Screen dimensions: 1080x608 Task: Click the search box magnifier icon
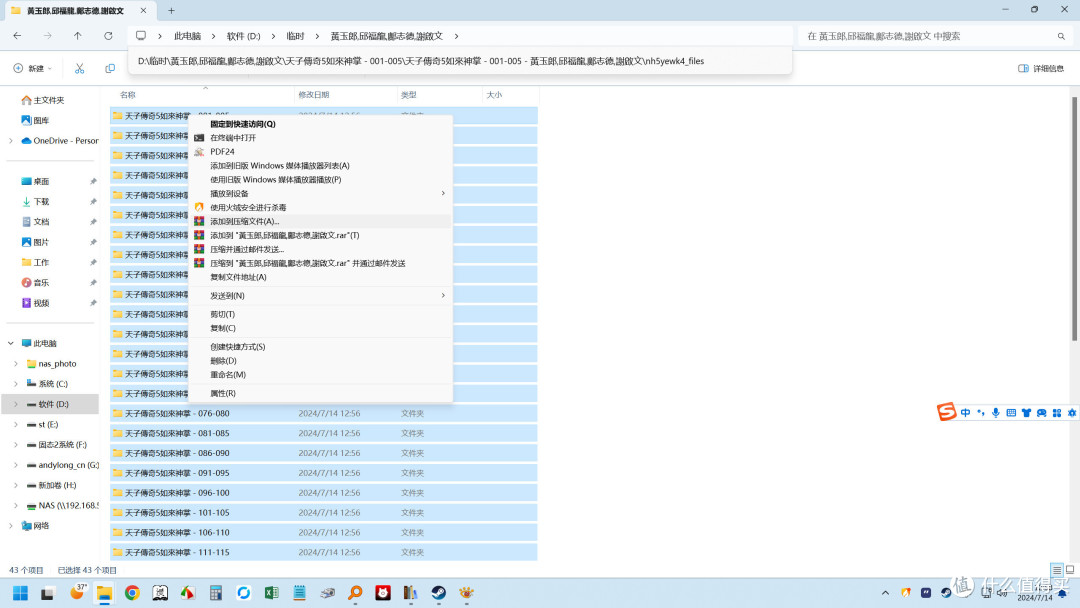coord(1061,36)
